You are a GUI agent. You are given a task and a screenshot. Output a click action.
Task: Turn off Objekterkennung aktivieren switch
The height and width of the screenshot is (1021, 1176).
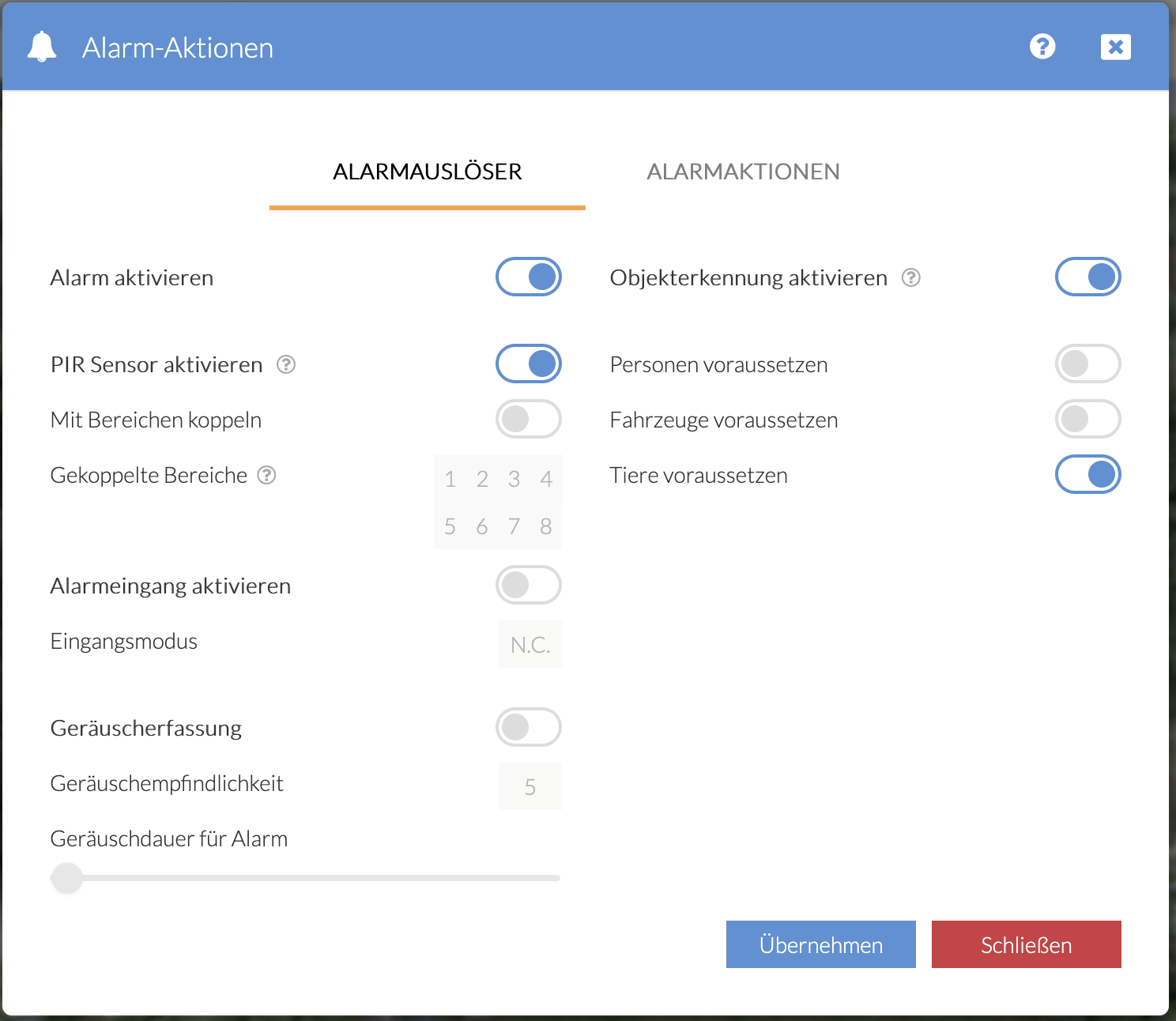tap(1088, 277)
